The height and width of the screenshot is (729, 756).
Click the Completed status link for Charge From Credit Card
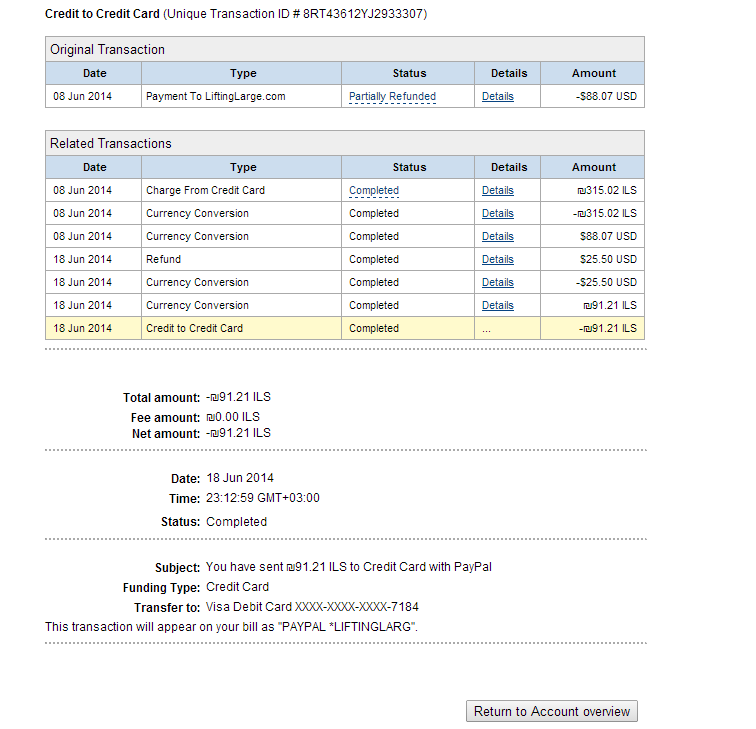click(374, 190)
